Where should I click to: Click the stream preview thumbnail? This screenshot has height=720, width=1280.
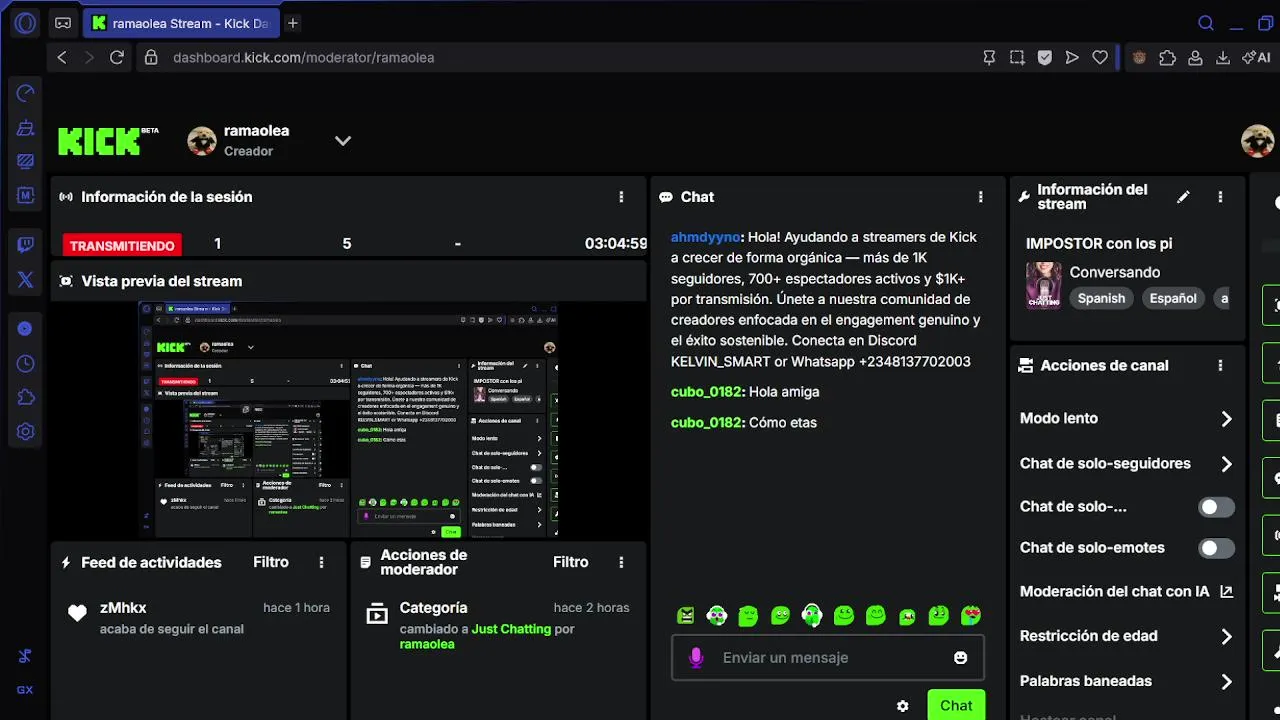(x=348, y=420)
